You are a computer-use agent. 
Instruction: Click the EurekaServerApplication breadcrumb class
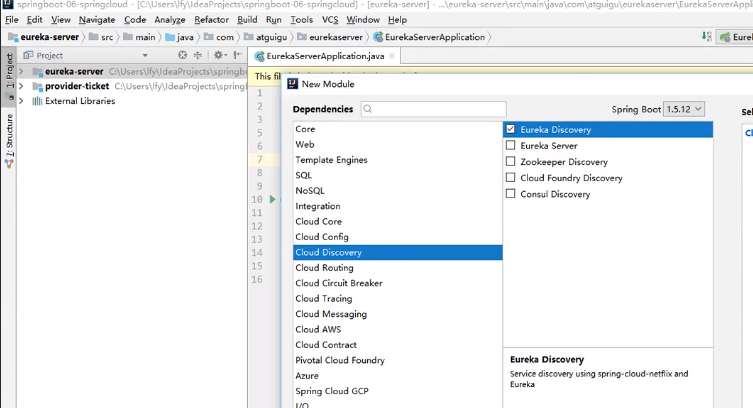coord(429,37)
